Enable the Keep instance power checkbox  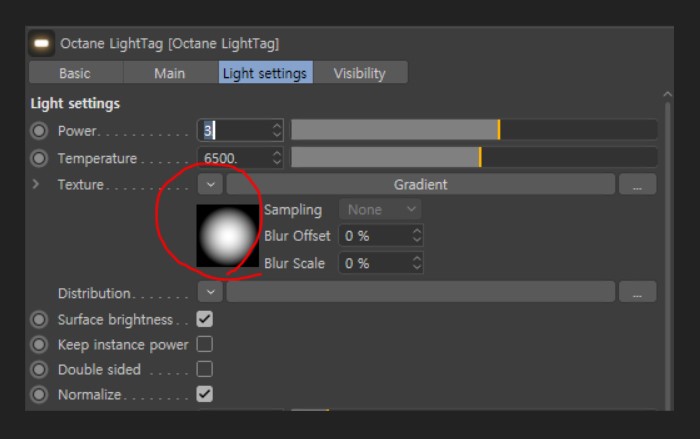pyautogui.click(x=204, y=344)
